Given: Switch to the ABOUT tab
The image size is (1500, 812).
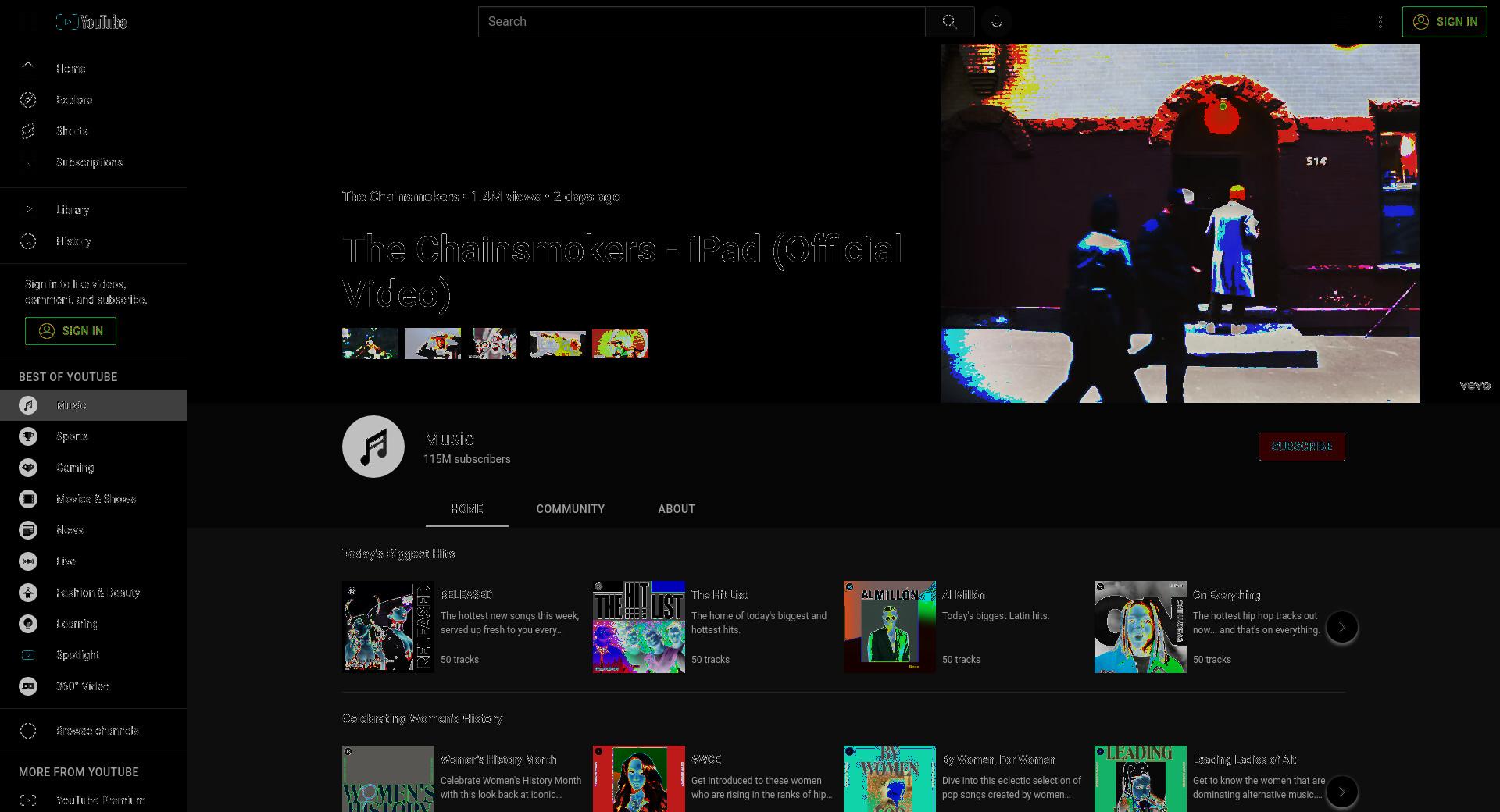Looking at the screenshot, I should pyautogui.click(x=677, y=509).
